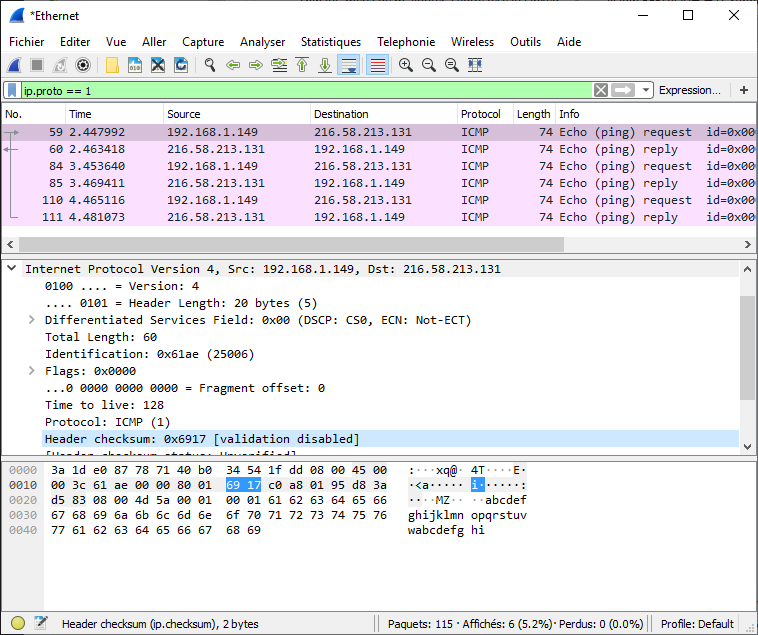Select the Time to live: 128 line
758x635 pixels.
104,405
